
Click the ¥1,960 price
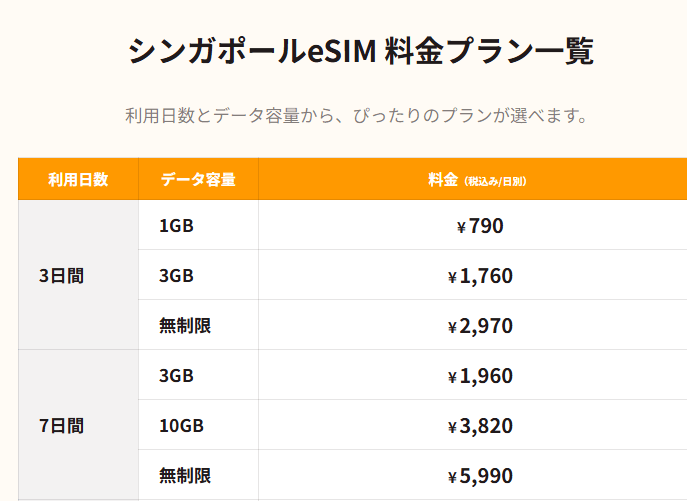tap(480, 376)
